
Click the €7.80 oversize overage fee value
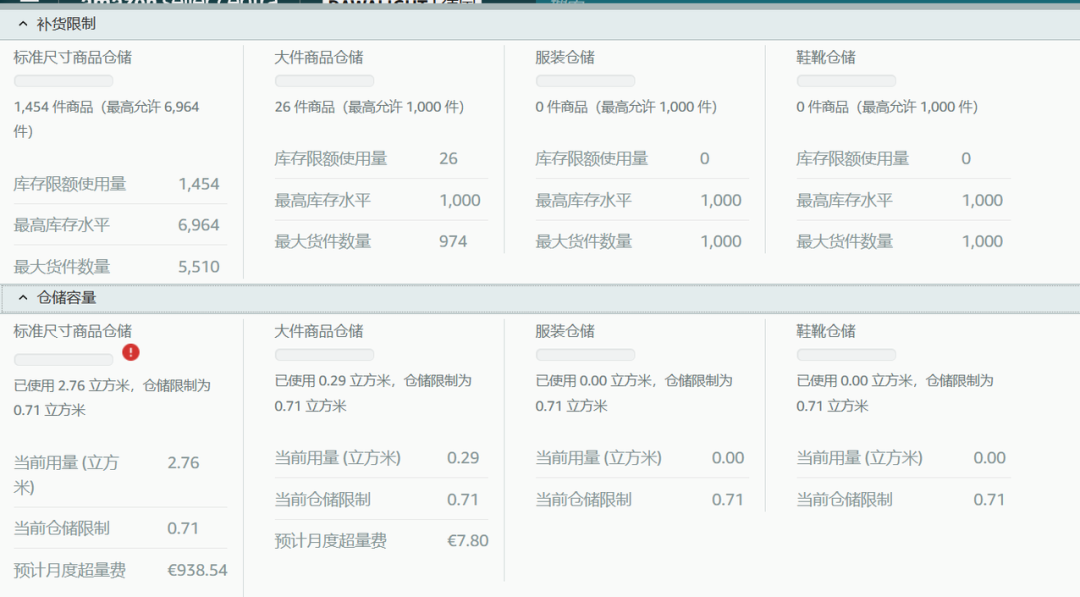click(468, 540)
